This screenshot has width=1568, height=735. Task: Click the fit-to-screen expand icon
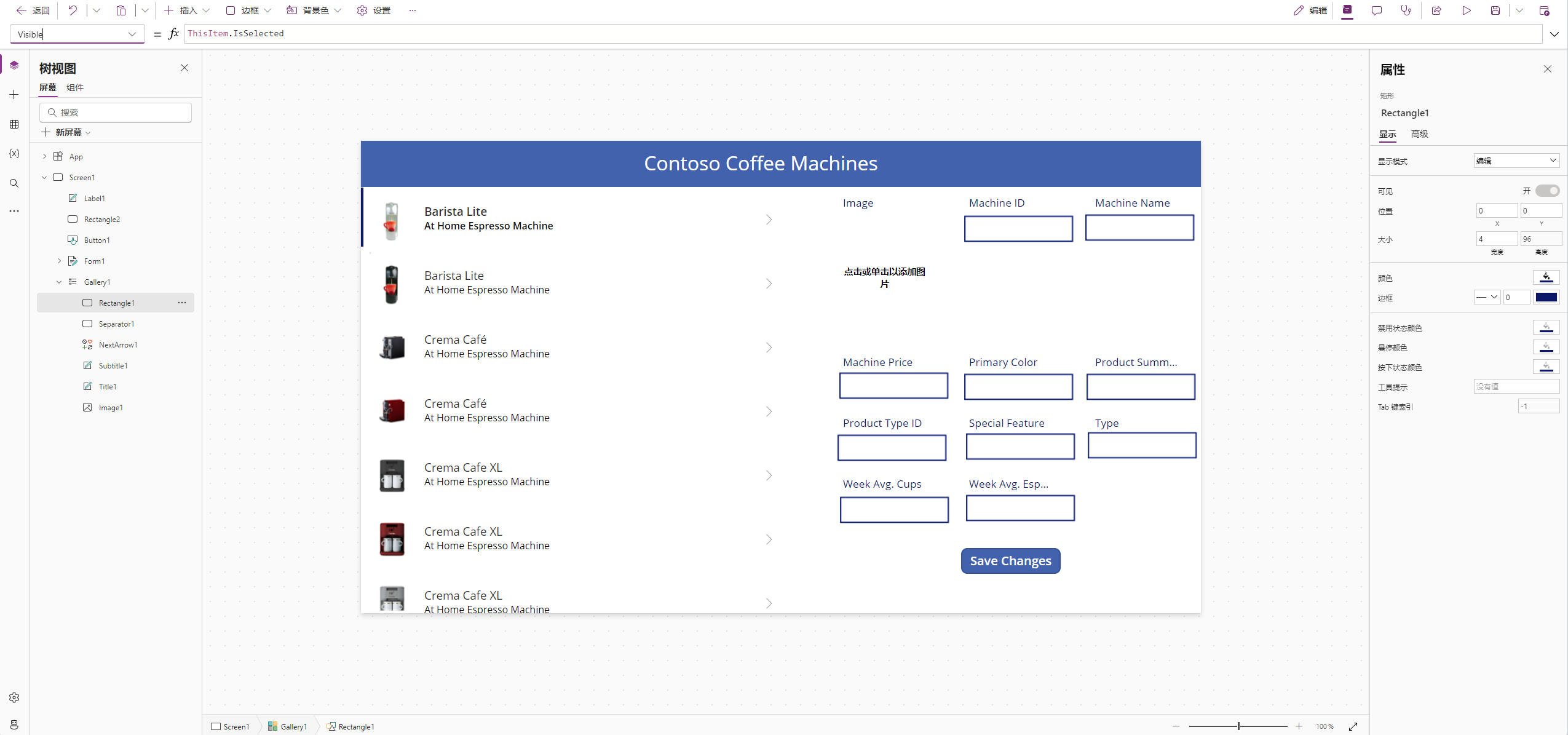[x=1353, y=726]
